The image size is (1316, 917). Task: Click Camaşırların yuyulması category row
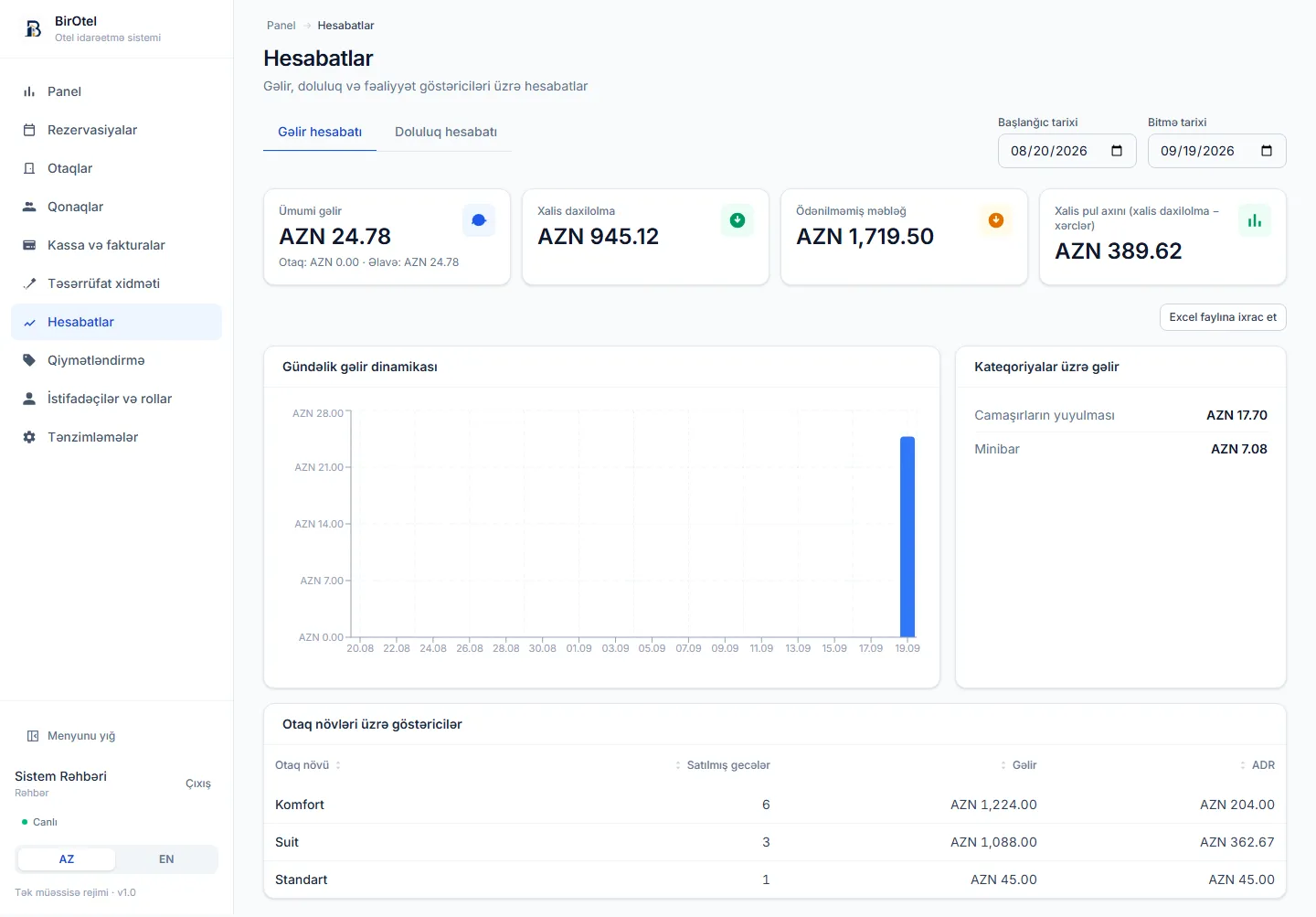[x=1120, y=415]
